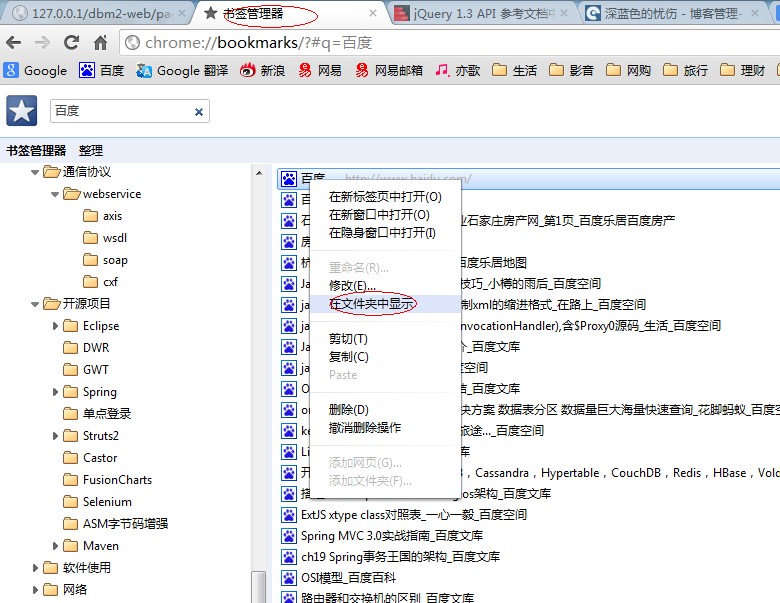Expand the 软件使用 folder

coord(35,568)
